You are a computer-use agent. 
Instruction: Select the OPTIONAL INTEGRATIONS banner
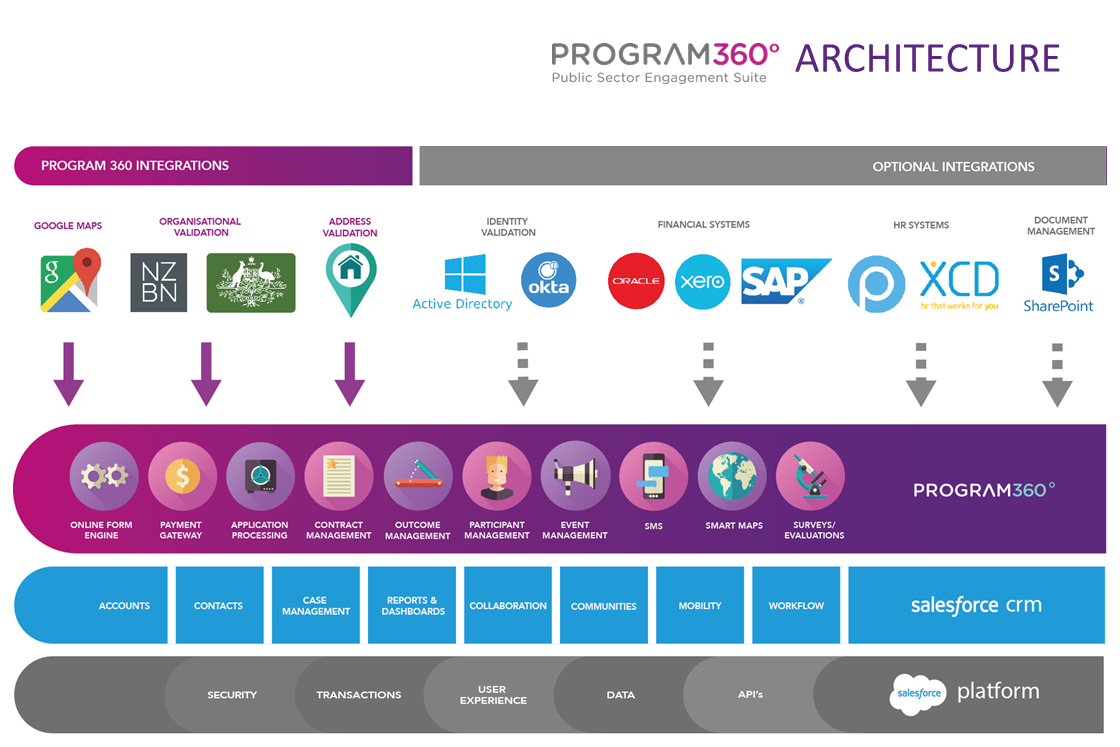[x=763, y=166]
